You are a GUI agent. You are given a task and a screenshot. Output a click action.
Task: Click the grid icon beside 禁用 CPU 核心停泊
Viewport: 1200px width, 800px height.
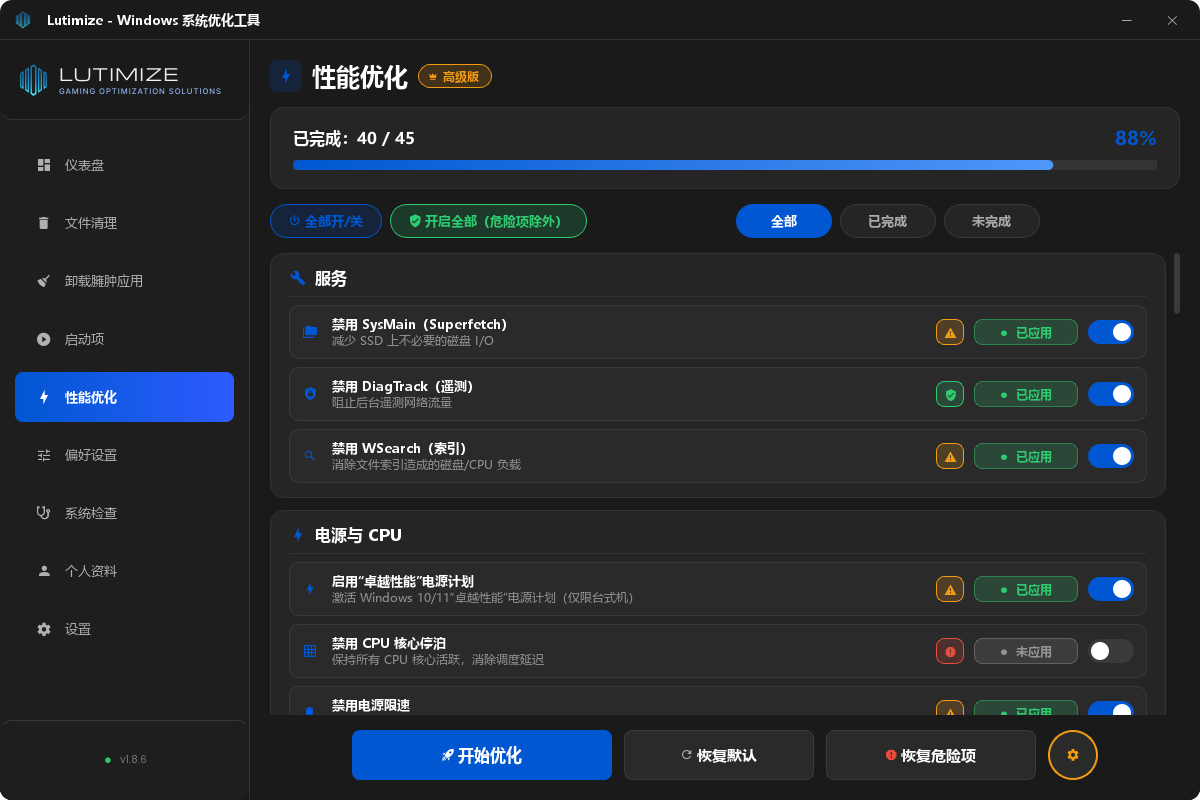[310, 651]
